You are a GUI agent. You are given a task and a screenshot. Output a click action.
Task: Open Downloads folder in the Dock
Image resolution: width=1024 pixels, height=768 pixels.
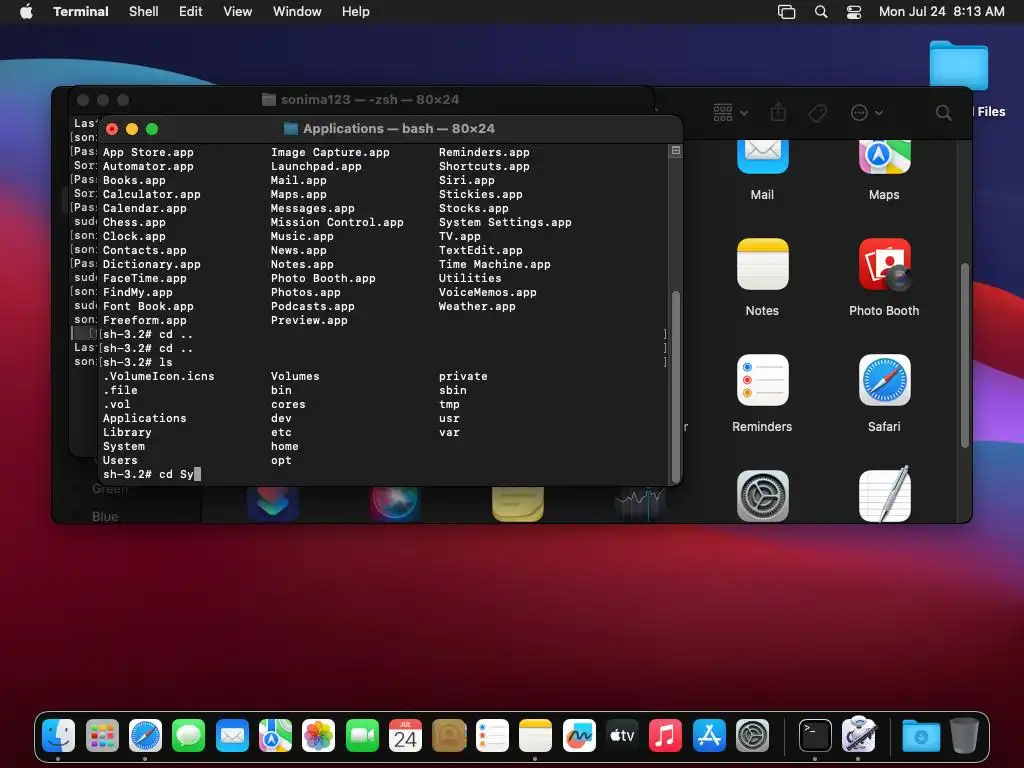click(921, 735)
